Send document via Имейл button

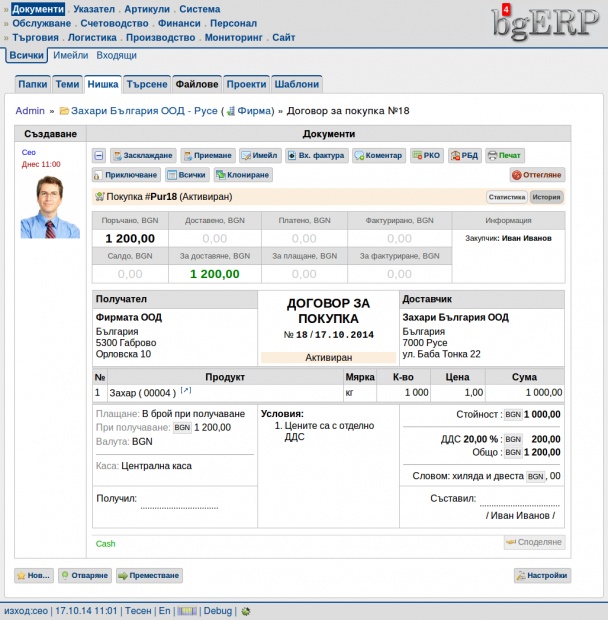260,155
